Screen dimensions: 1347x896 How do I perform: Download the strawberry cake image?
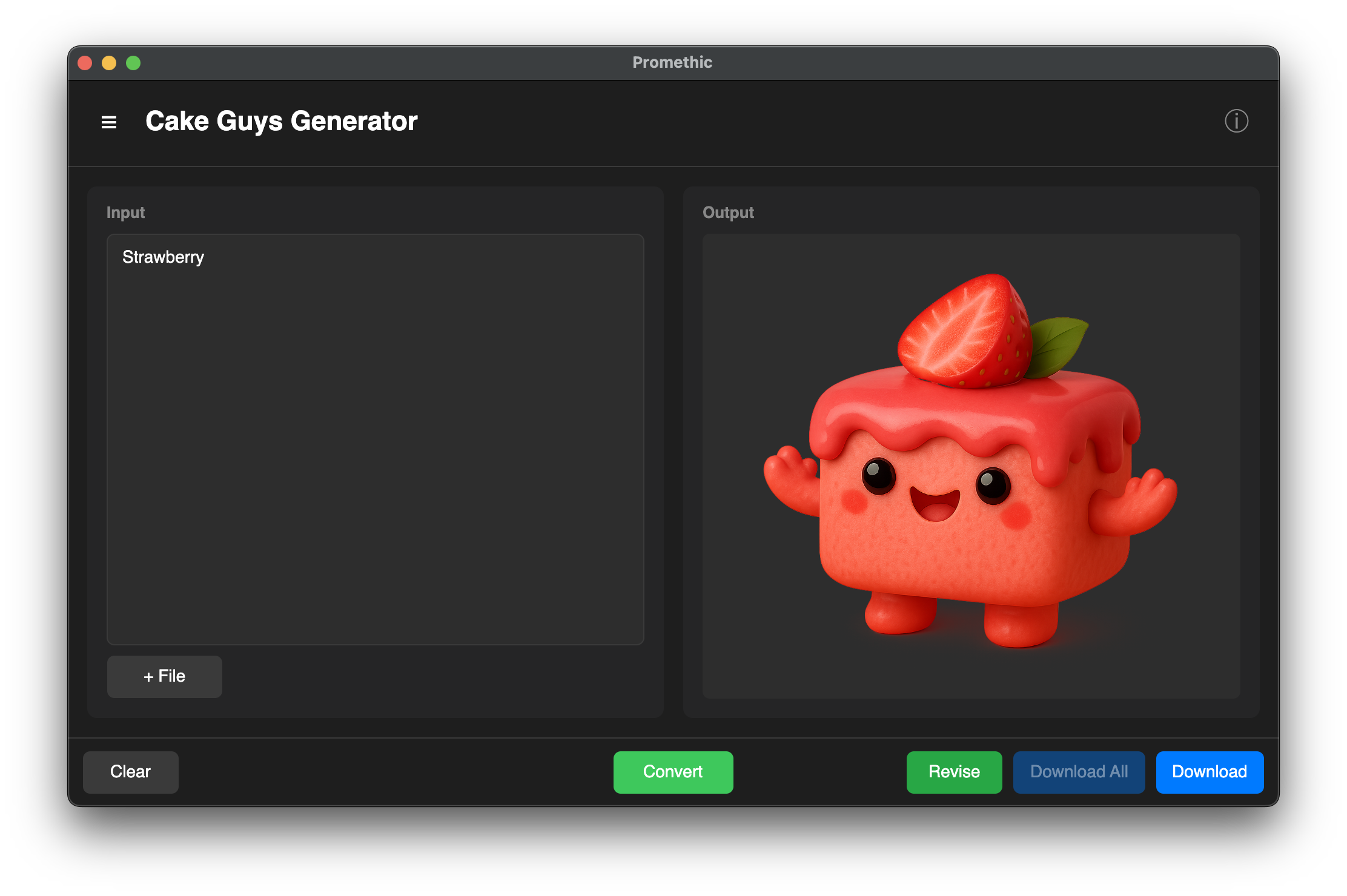[1210, 772]
